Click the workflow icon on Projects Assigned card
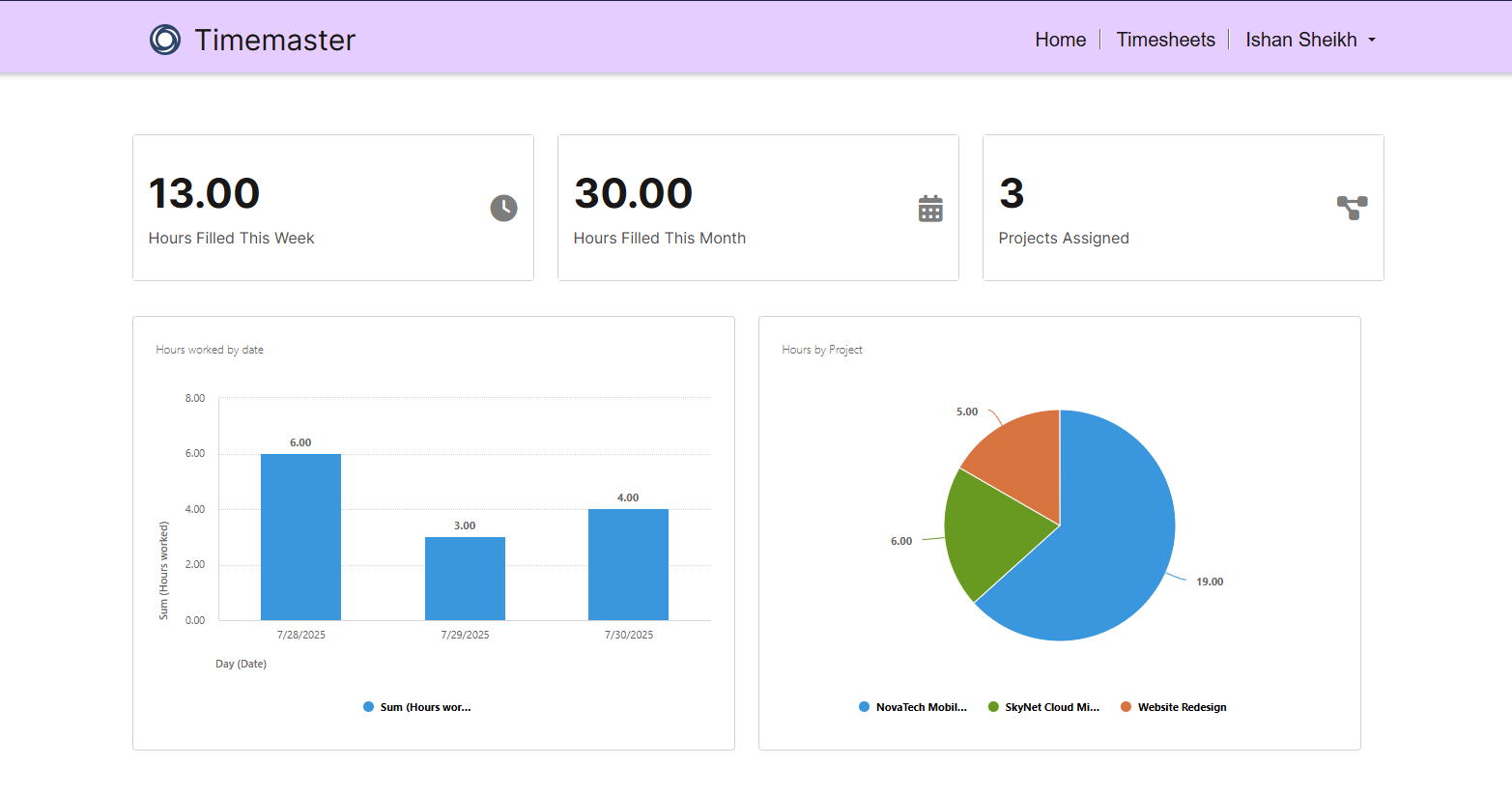The width and height of the screenshot is (1512, 795). tap(1352, 207)
